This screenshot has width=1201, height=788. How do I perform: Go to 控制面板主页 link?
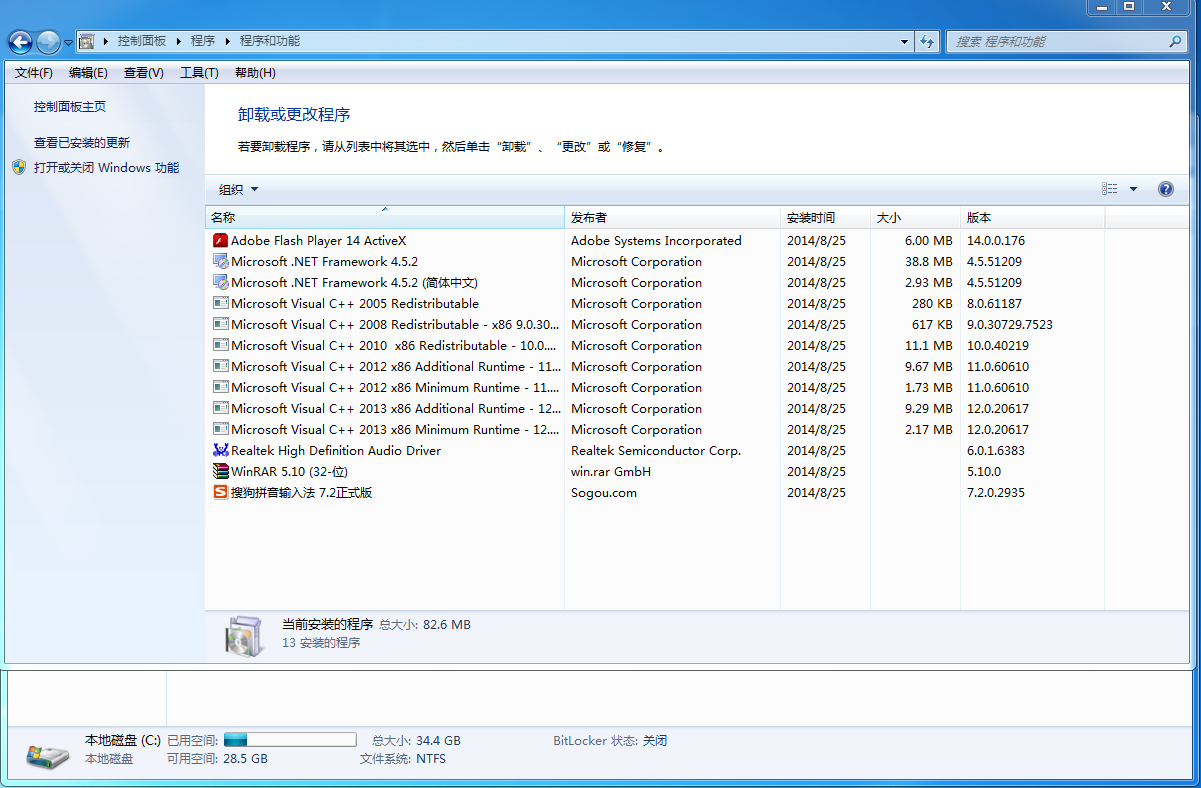point(70,107)
